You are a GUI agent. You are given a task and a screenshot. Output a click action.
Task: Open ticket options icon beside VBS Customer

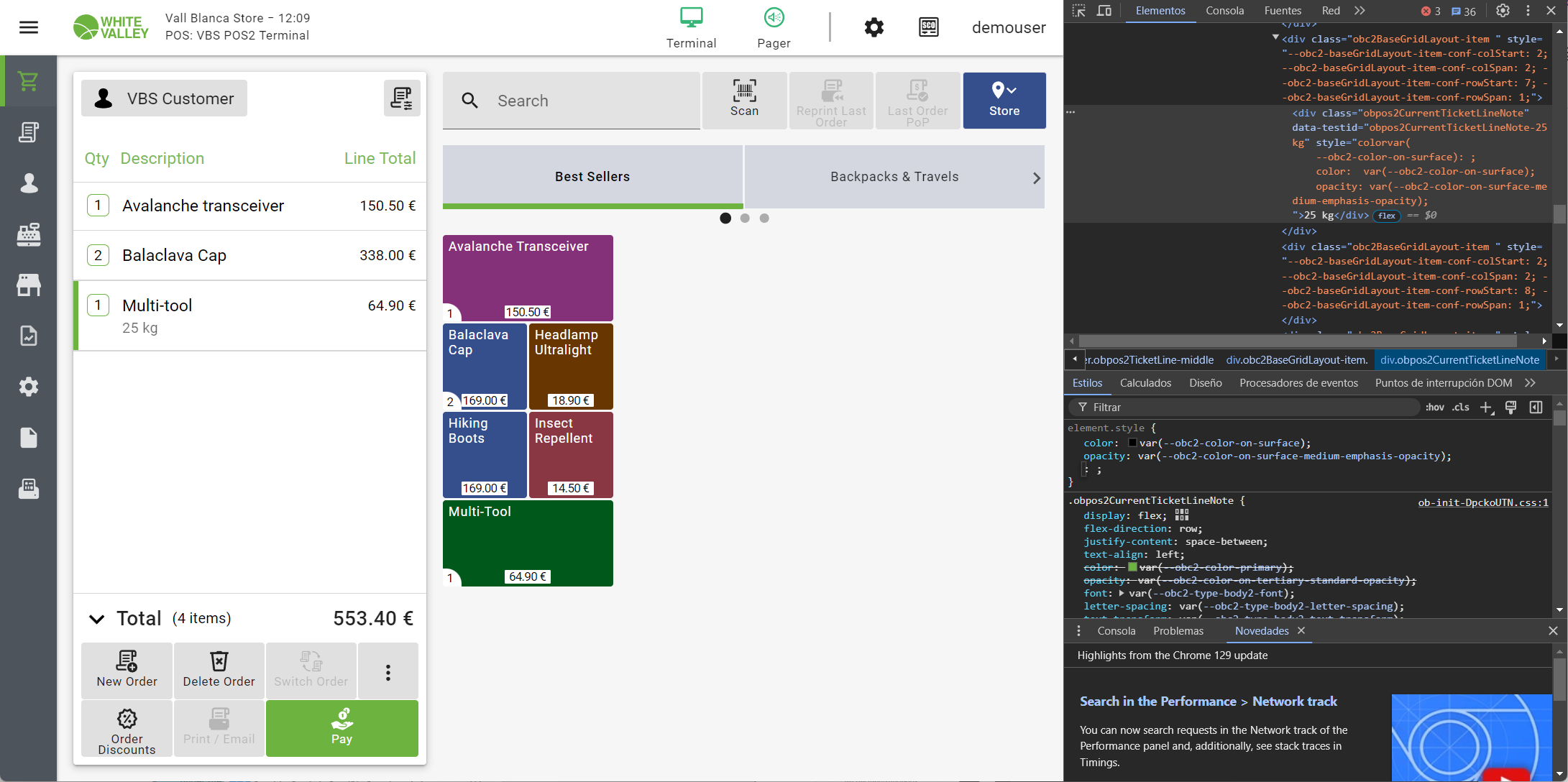pyautogui.click(x=401, y=98)
